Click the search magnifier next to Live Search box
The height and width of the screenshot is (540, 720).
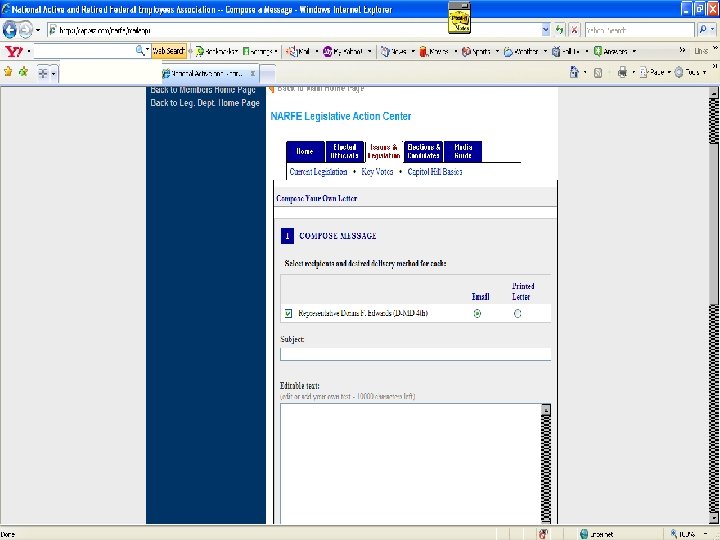tap(703, 30)
